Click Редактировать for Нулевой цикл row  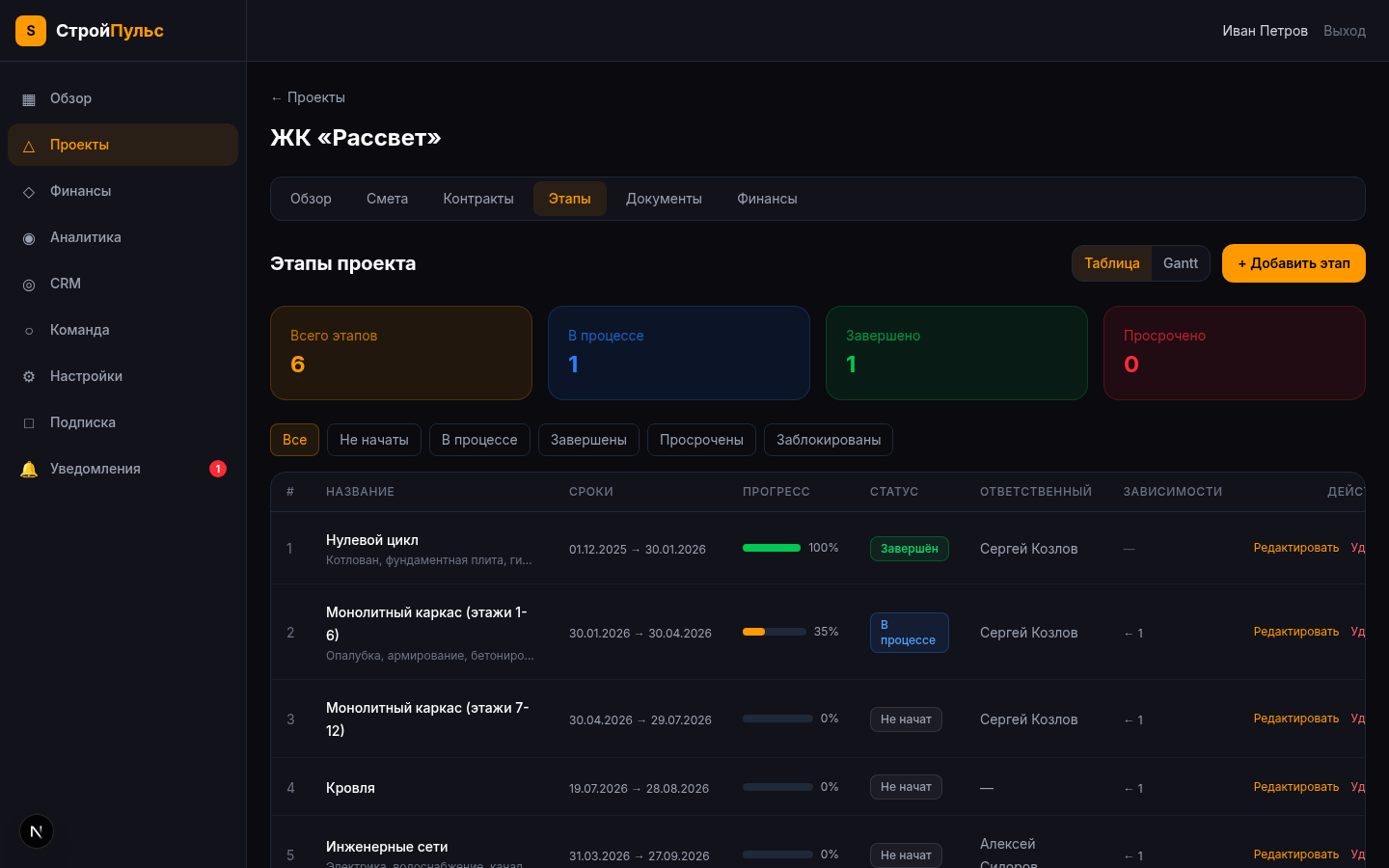1295,548
